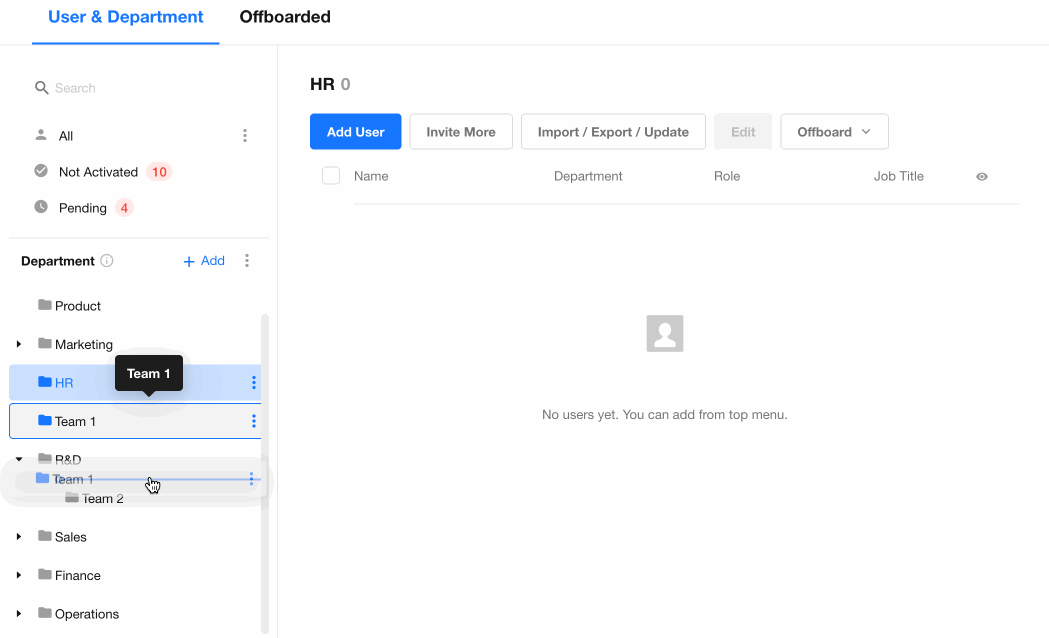Toggle column visibility with the eye icon
1049x638 pixels.
pyautogui.click(x=981, y=177)
